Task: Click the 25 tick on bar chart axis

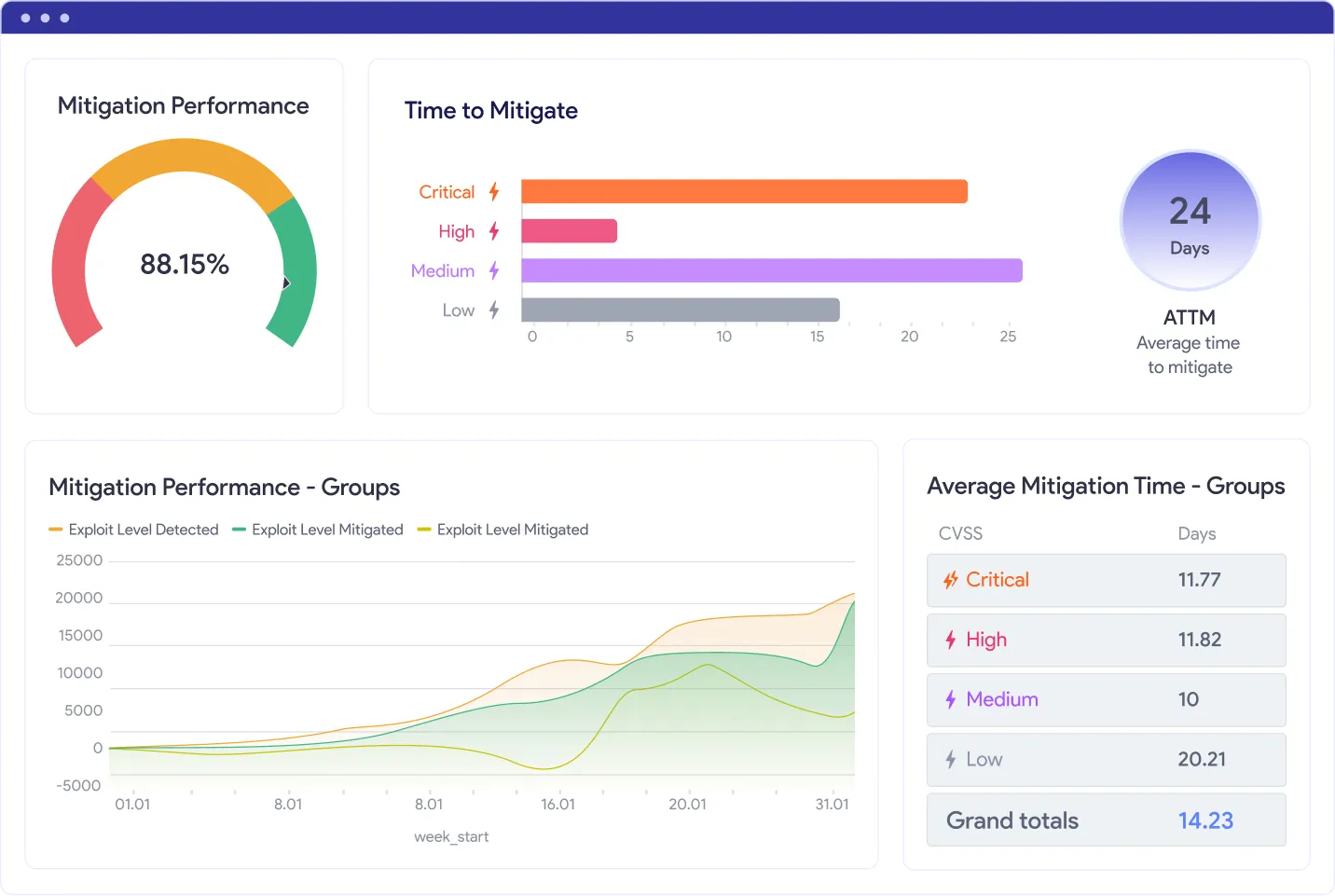Action: 1008,337
